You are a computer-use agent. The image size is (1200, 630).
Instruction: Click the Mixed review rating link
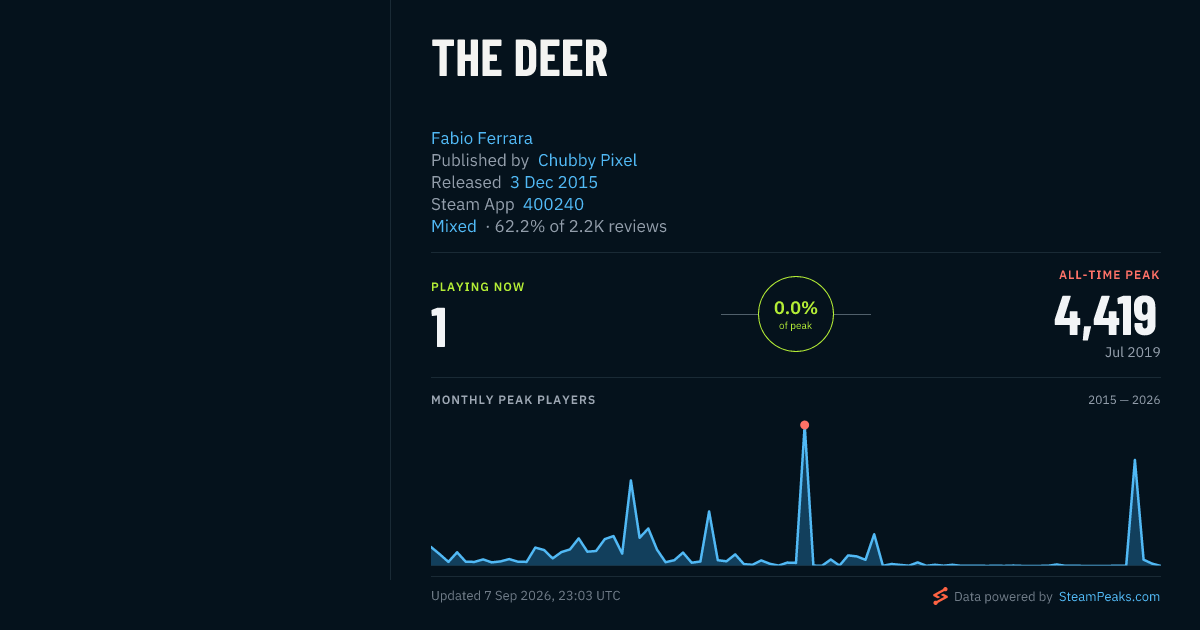[454, 226]
